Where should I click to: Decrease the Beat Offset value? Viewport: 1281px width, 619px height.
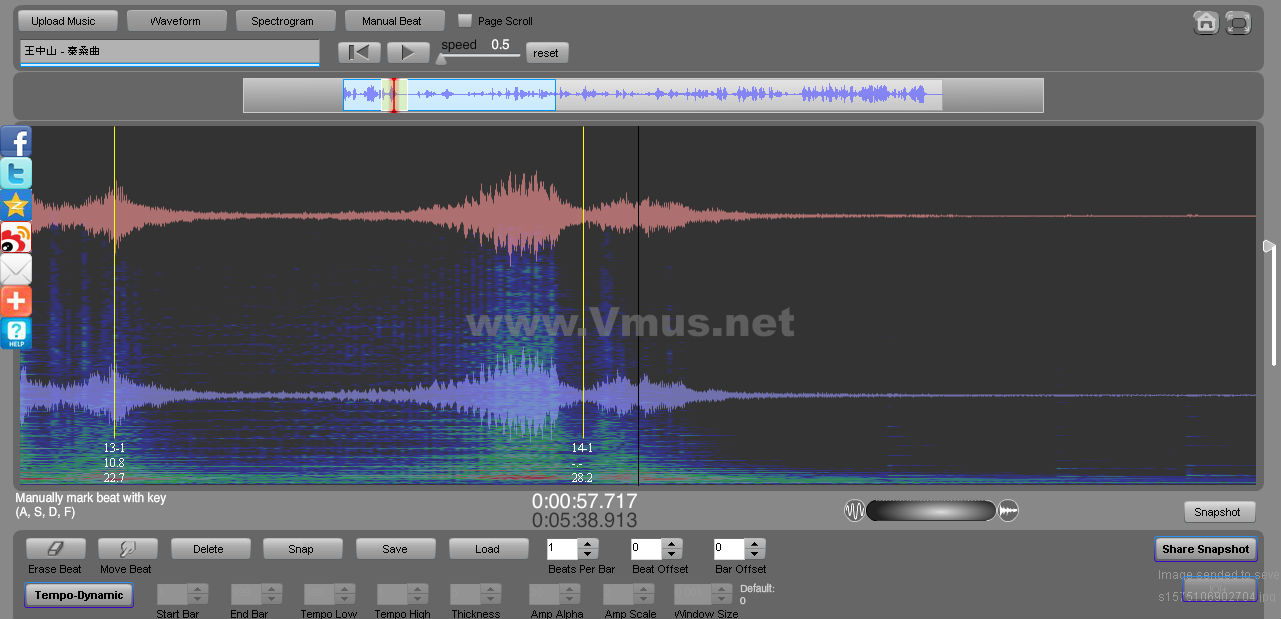(671, 554)
